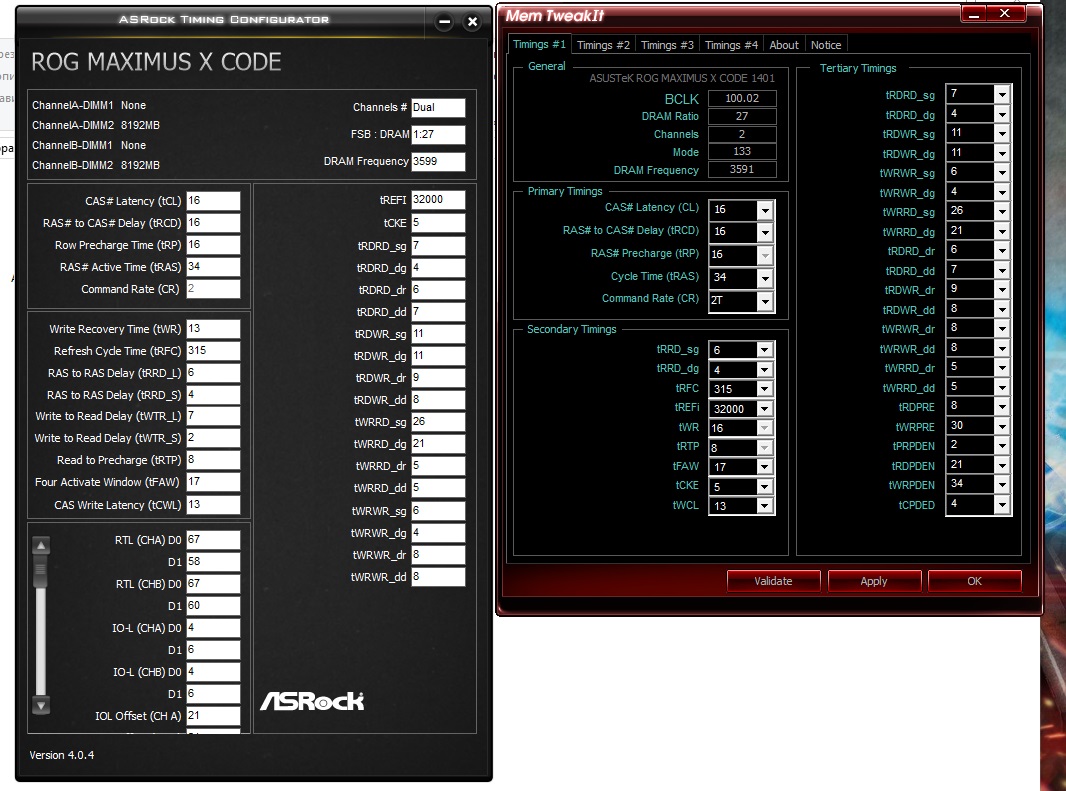
Task: Click the FSB : DRAM field
Action: click(438, 135)
